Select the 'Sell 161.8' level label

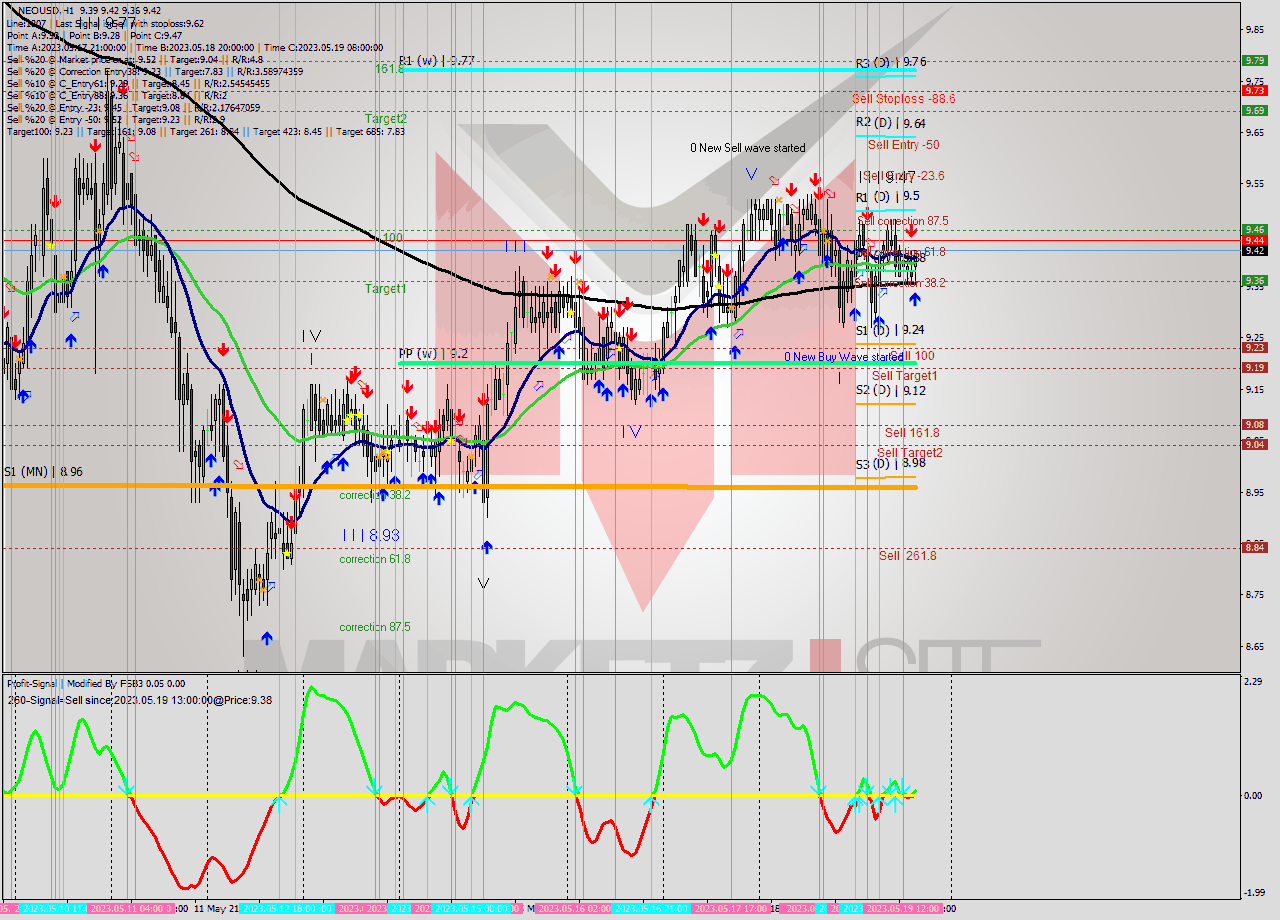tap(912, 433)
